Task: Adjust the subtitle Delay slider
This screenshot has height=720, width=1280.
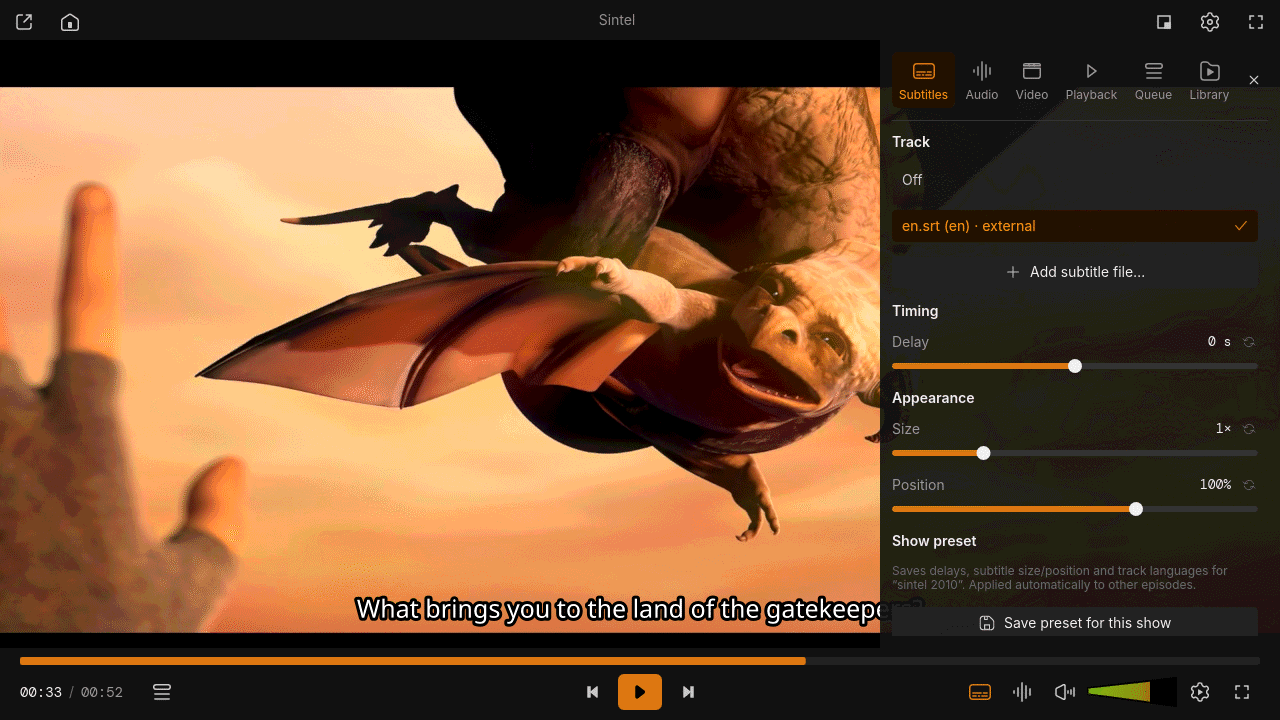Action: [1075, 366]
